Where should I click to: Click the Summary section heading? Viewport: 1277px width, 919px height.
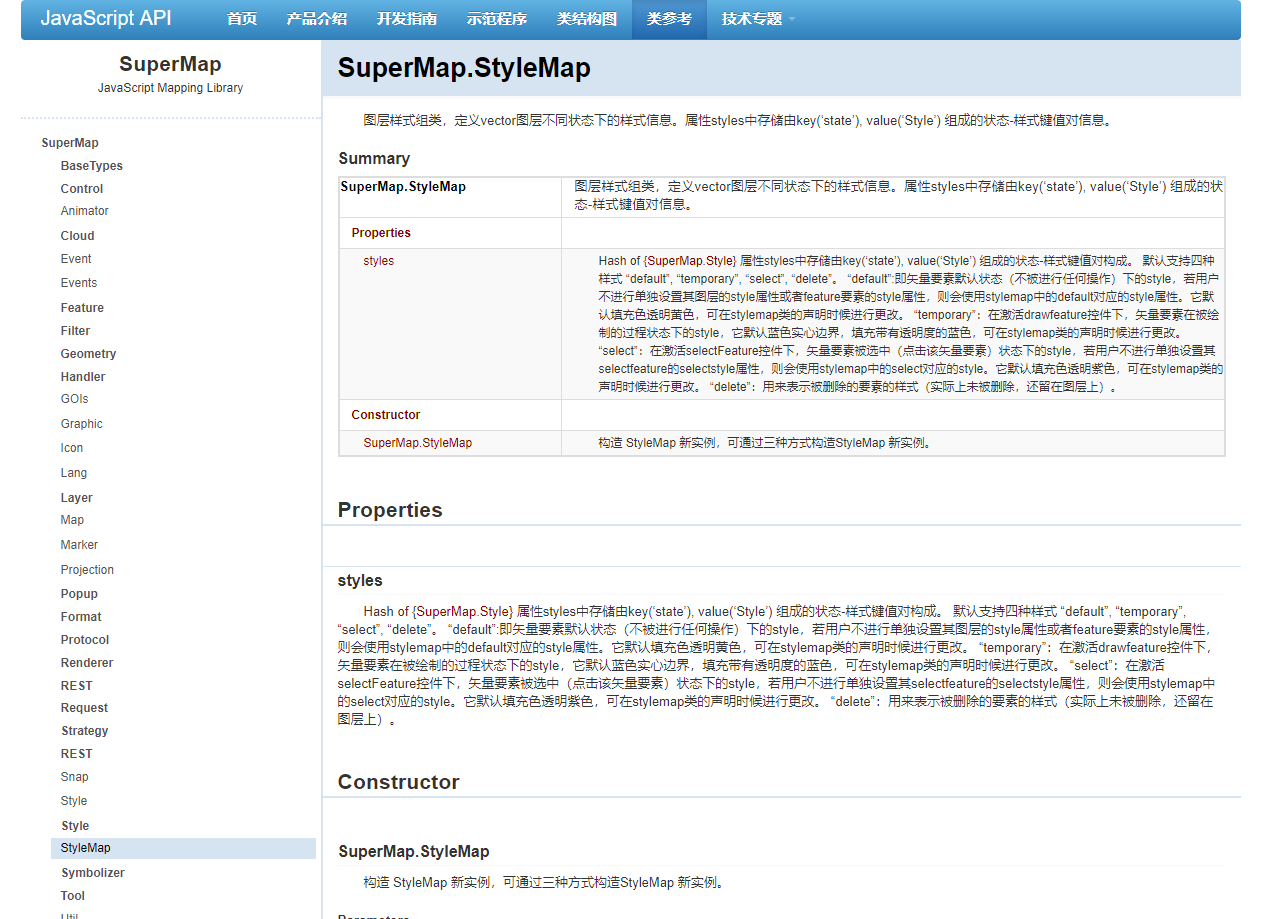point(374,158)
